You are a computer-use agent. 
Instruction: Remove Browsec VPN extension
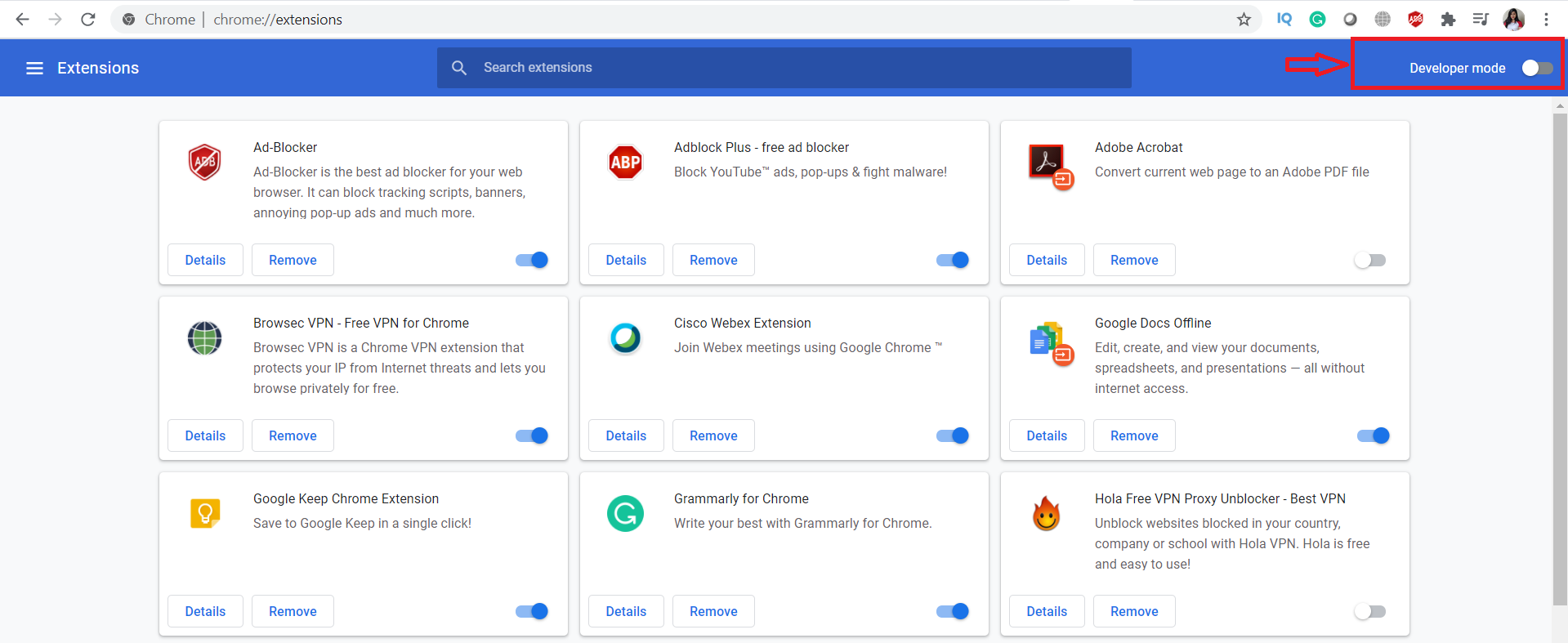[x=293, y=435]
